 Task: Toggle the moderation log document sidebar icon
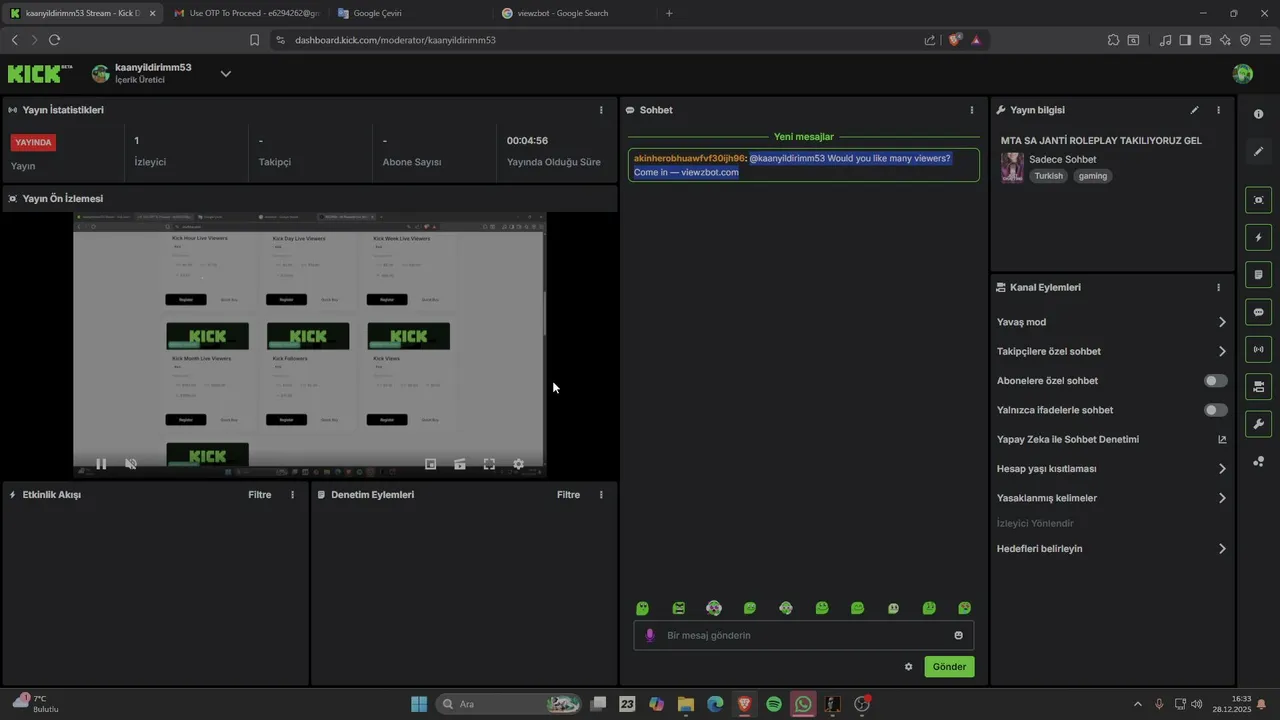[1258, 275]
